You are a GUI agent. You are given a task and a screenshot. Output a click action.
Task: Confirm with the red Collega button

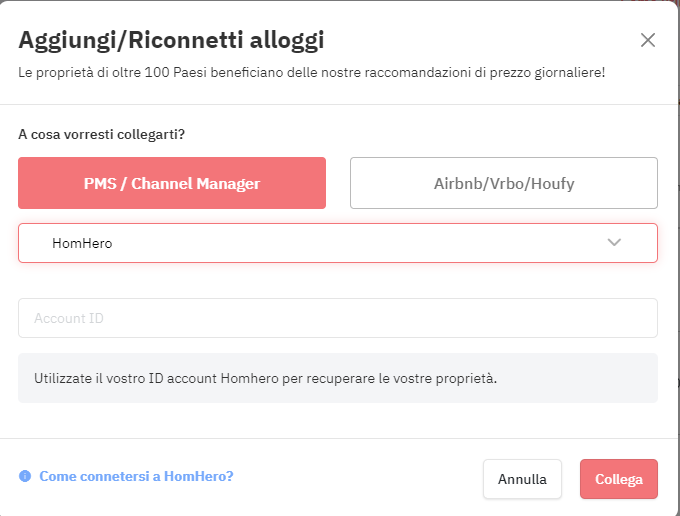click(x=619, y=479)
